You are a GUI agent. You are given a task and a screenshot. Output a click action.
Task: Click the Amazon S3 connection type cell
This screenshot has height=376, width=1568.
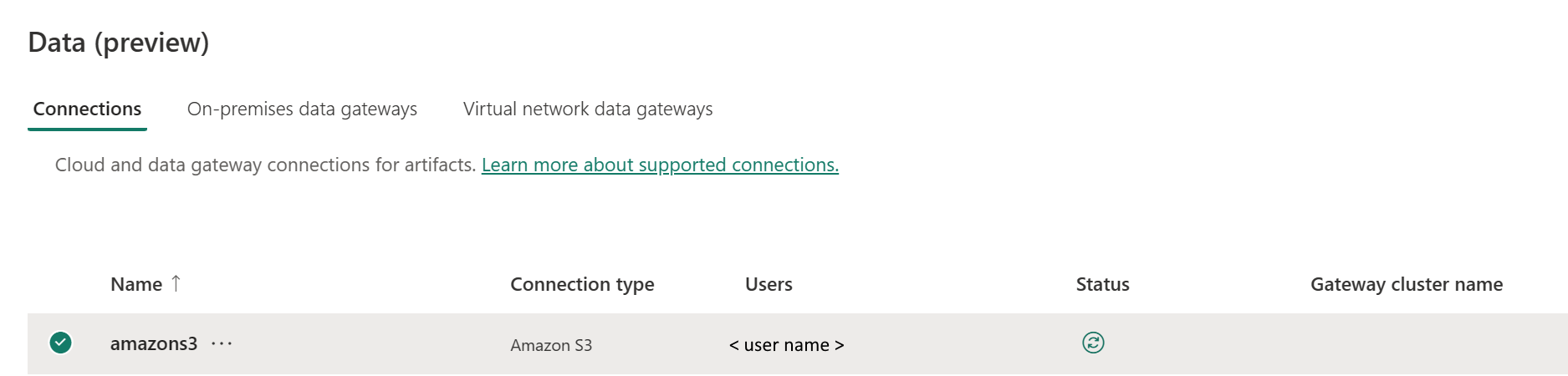(x=551, y=345)
